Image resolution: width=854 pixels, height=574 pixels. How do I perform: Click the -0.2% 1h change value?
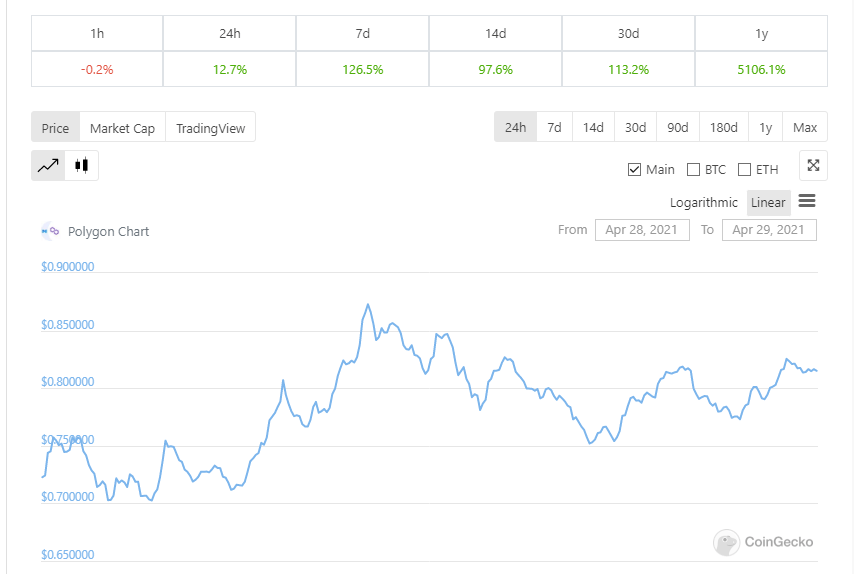click(97, 70)
